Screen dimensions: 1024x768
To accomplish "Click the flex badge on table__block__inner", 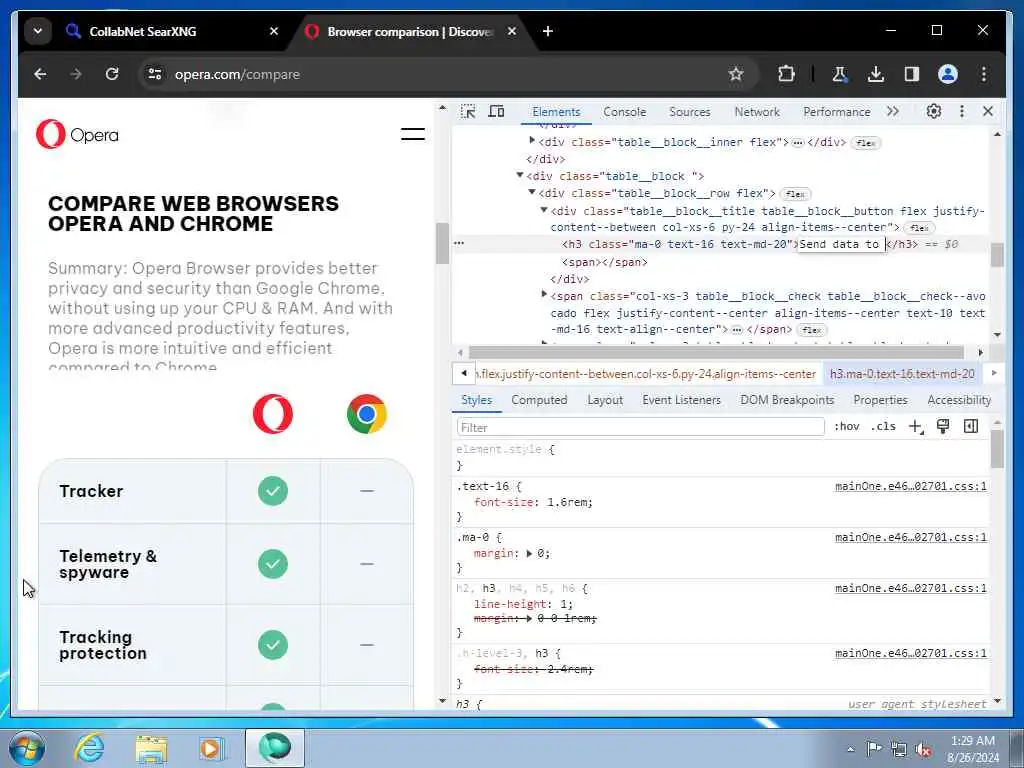I will [866, 143].
